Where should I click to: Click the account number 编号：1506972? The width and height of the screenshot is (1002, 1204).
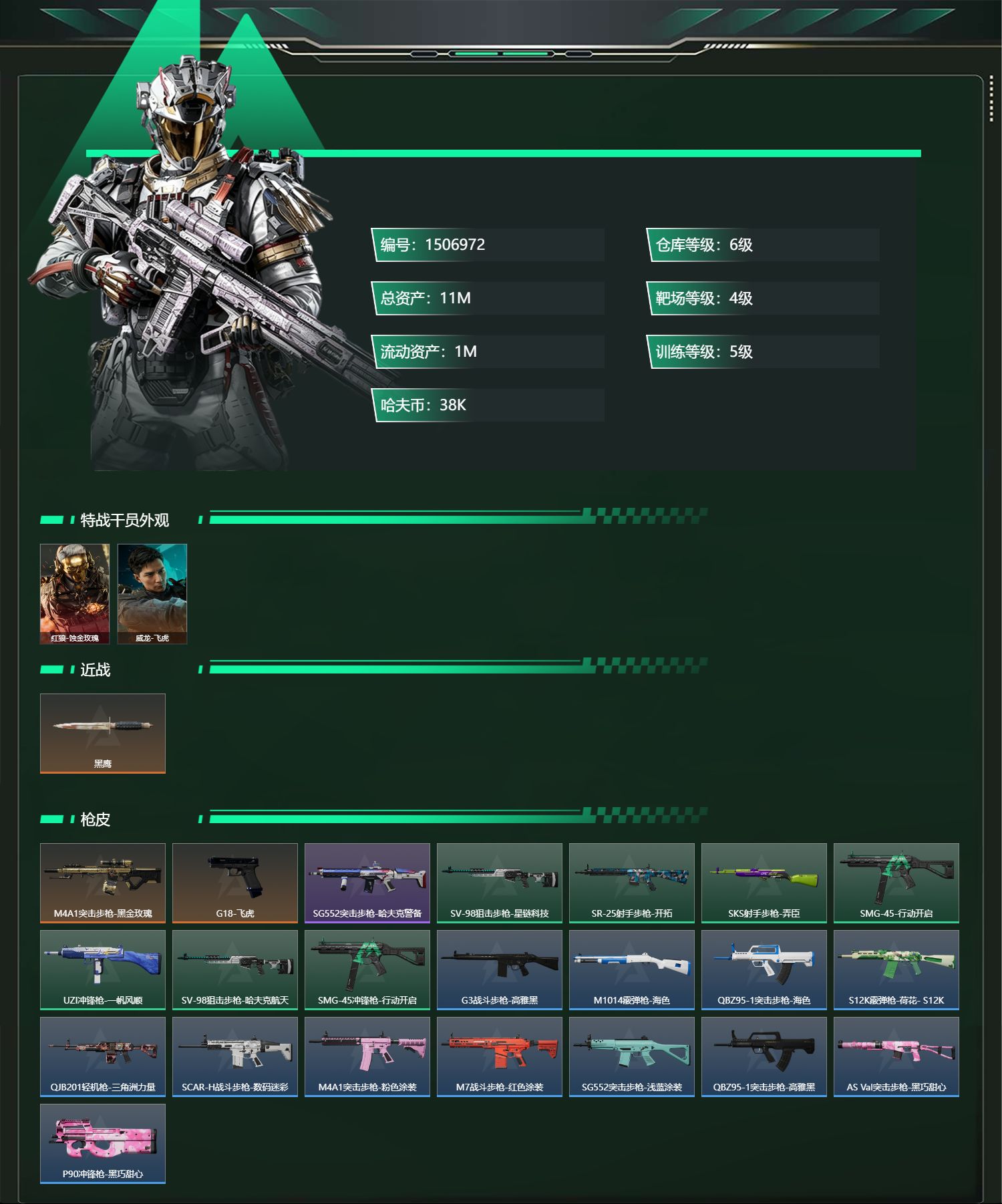pyautogui.click(x=488, y=245)
